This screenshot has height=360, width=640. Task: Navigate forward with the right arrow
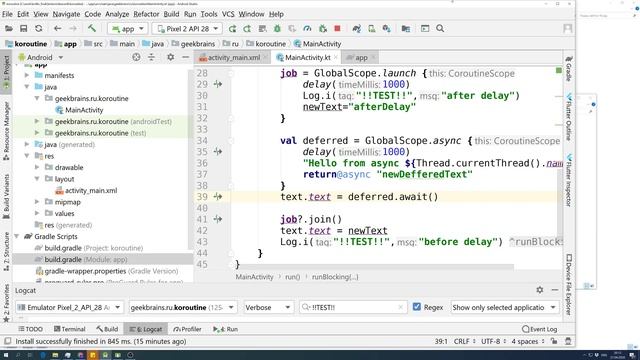73,29
